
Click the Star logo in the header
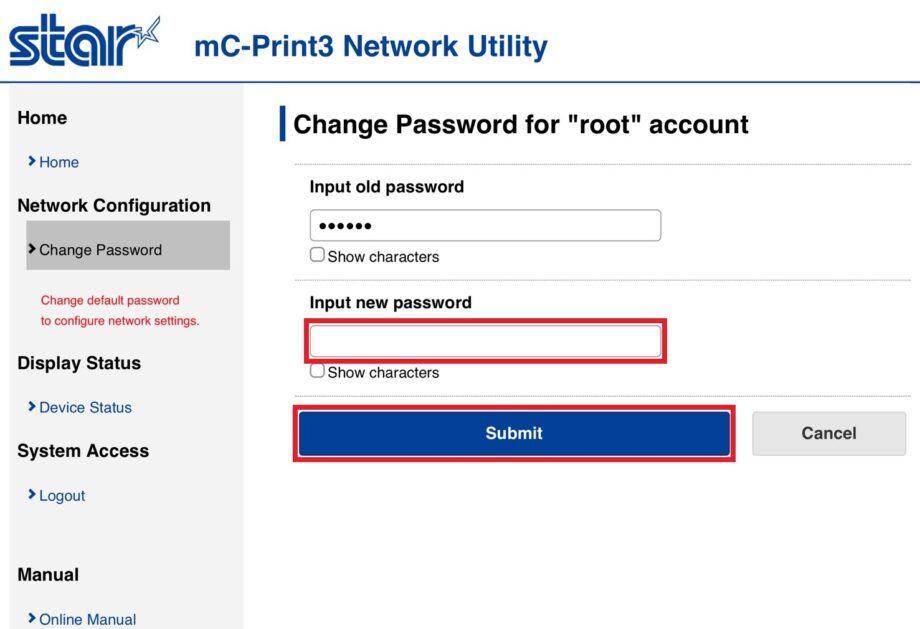[84, 43]
